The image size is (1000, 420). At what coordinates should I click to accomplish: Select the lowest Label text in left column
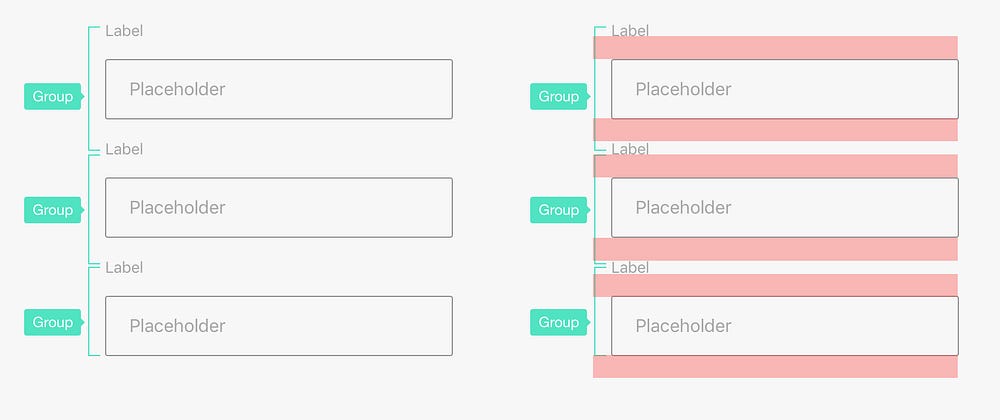(x=124, y=267)
